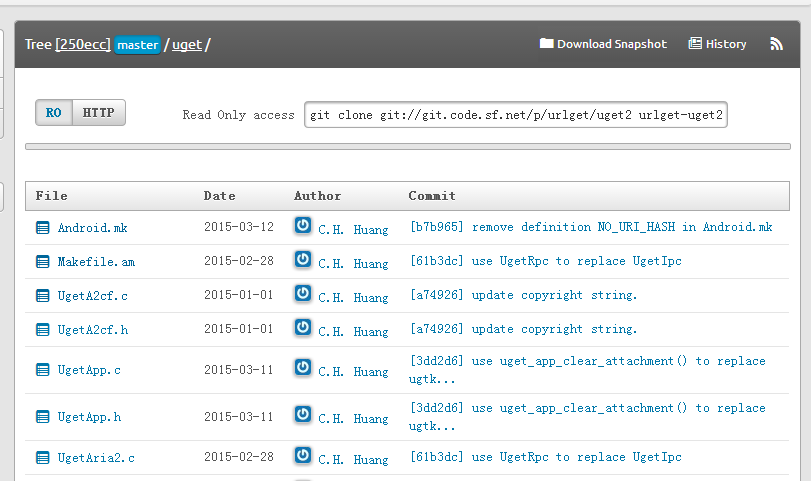Open the UgetA2cf.h file
This screenshot has width=811, height=481.
(x=93, y=330)
